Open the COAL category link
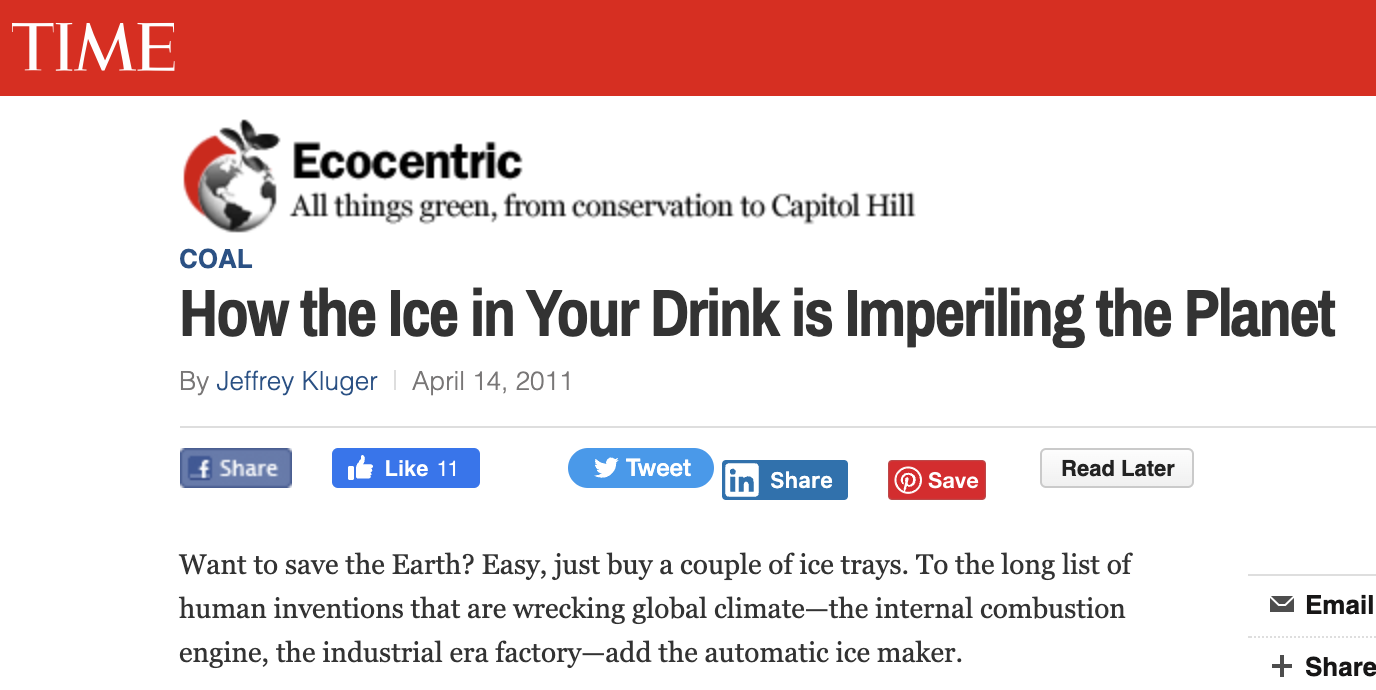Viewport: 1376px width, 690px height. click(216, 259)
